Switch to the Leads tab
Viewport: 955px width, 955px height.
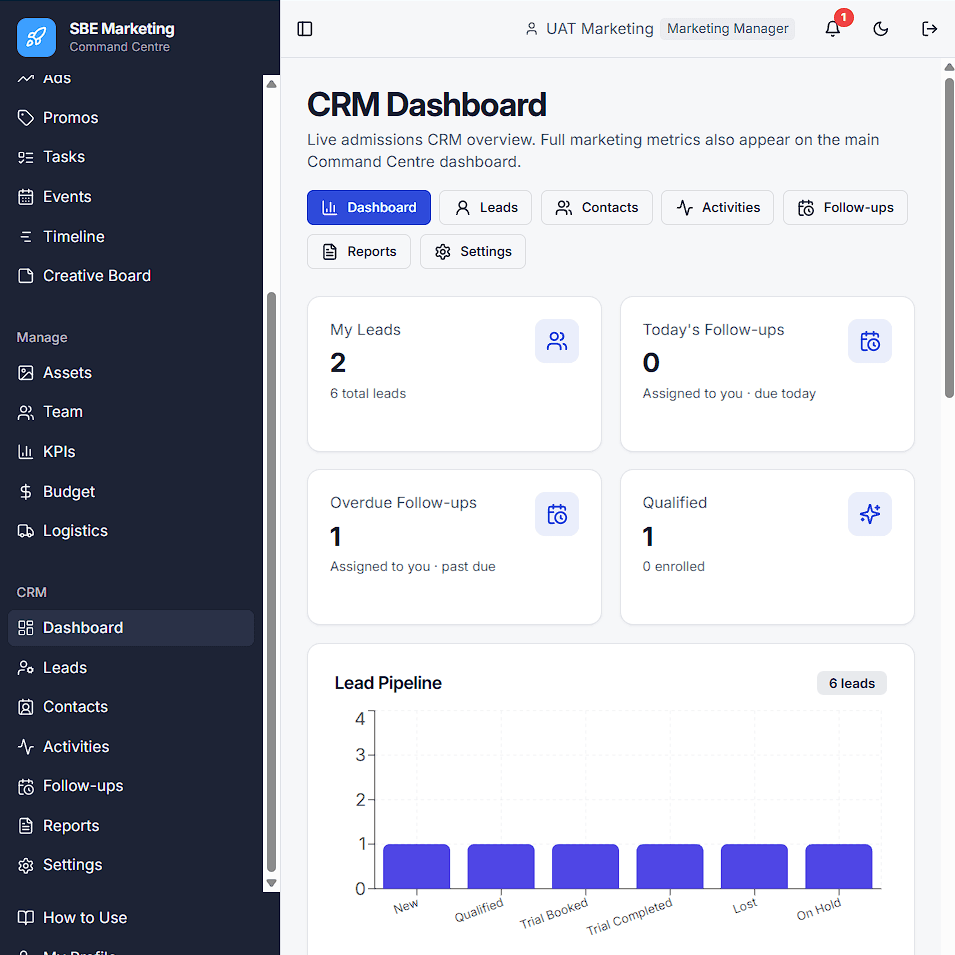point(485,208)
